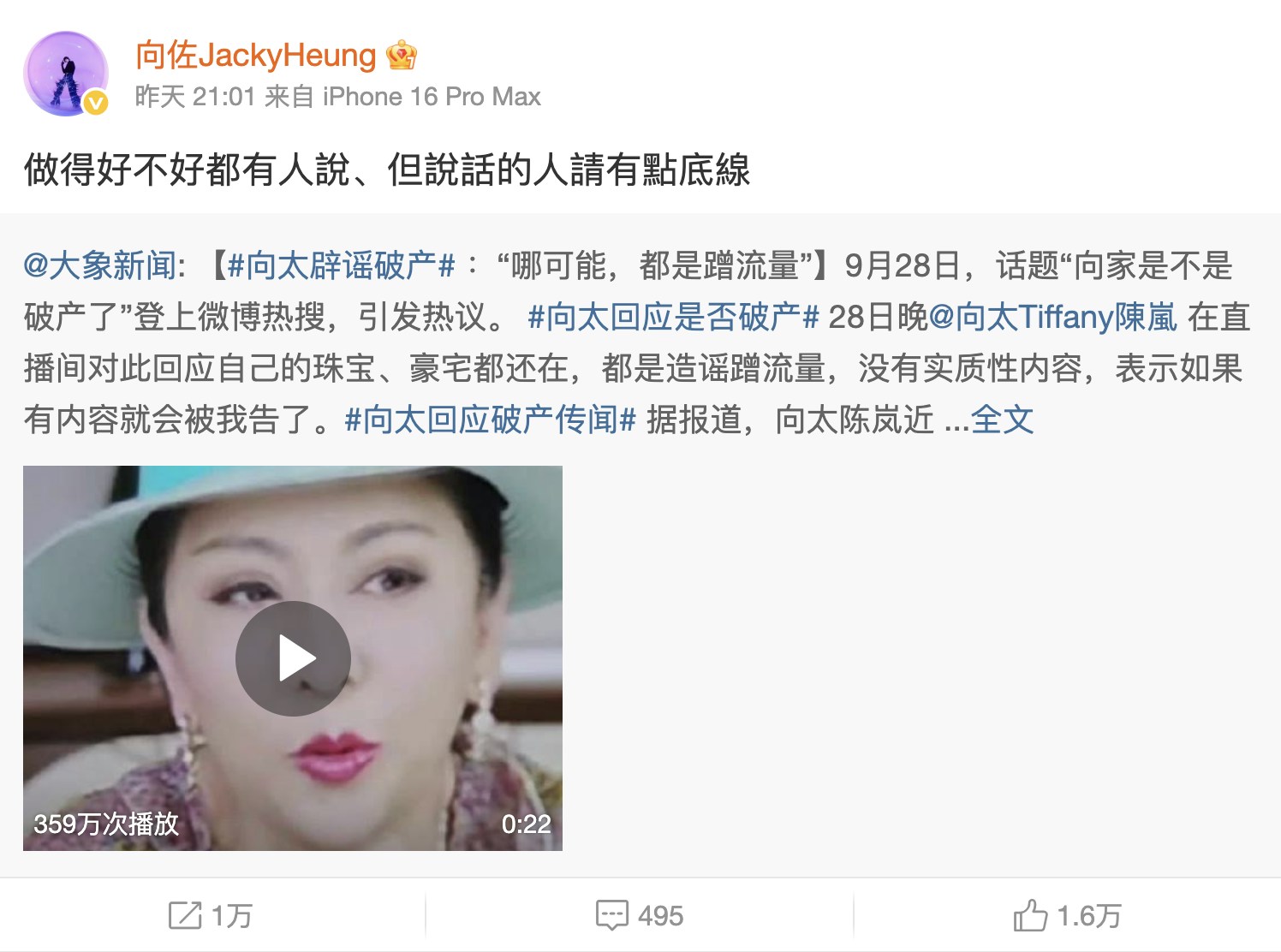Open #向太回应破产传闻# hashtag
This screenshot has height=952, width=1281.
[490, 420]
